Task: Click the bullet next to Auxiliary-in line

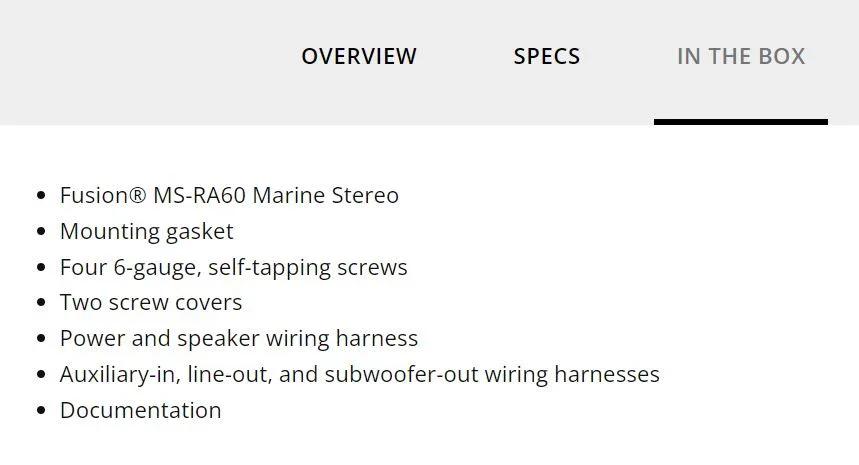Action: (40, 375)
